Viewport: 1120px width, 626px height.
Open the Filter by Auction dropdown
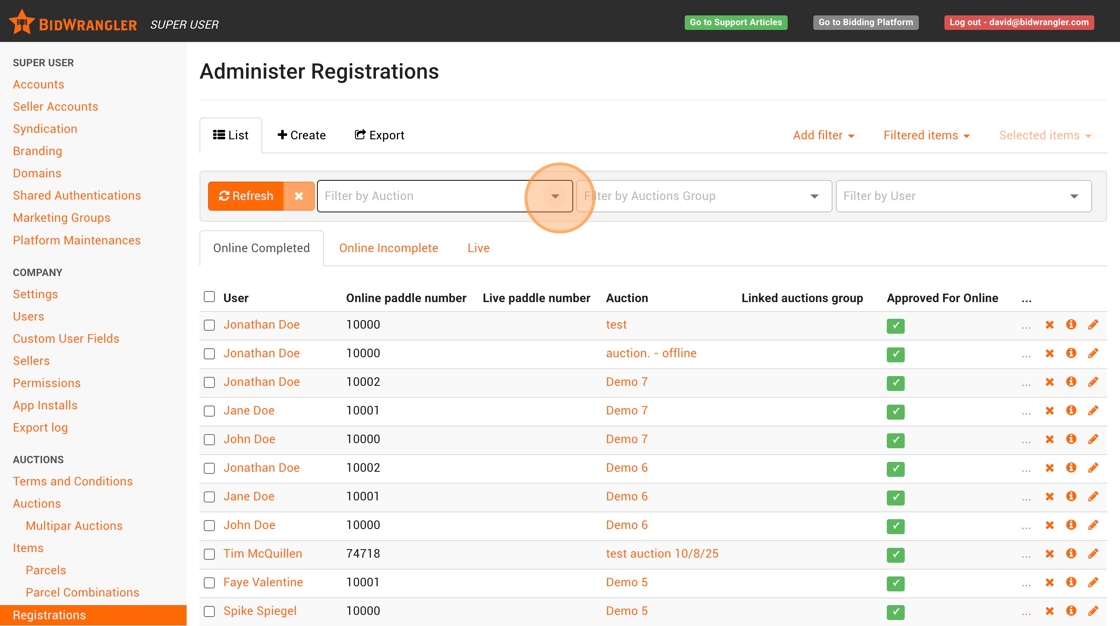point(555,196)
